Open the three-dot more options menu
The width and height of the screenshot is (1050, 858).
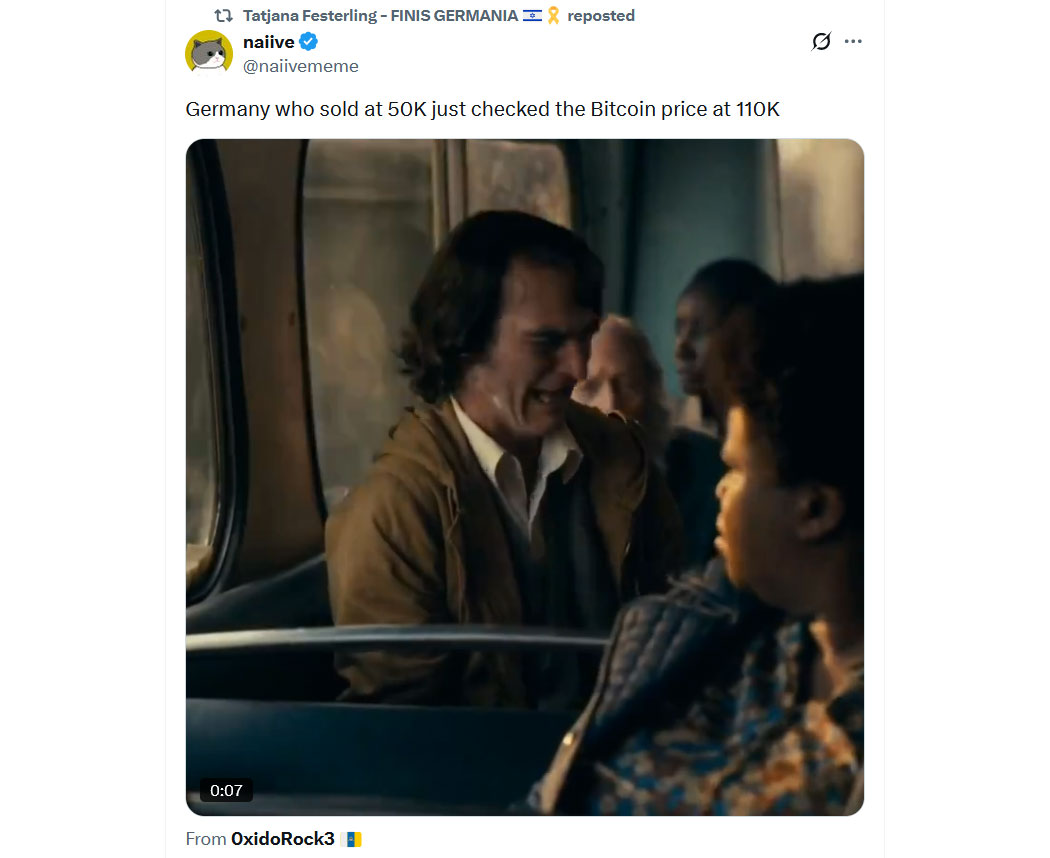pos(853,42)
